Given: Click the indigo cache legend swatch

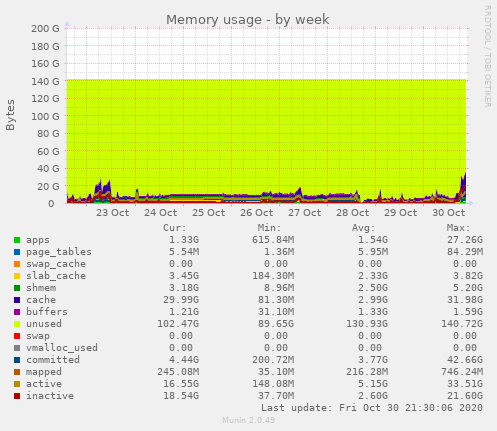Looking at the screenshot, I should point(17,300).
